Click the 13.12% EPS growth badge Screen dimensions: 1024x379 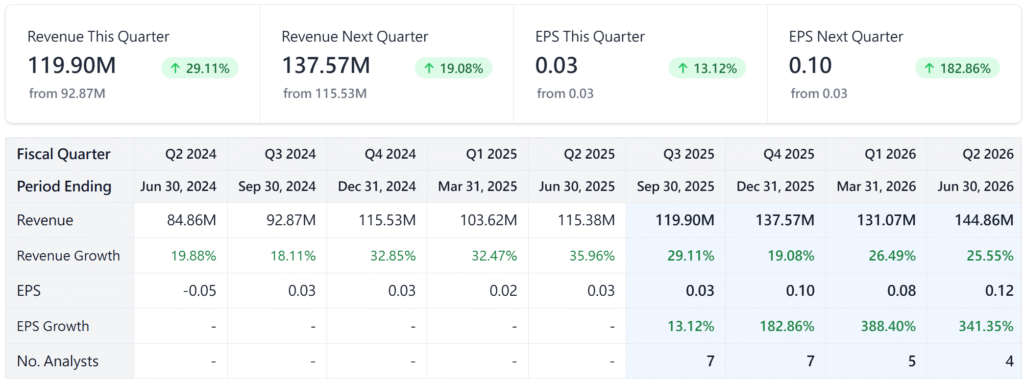pos(707,68)
